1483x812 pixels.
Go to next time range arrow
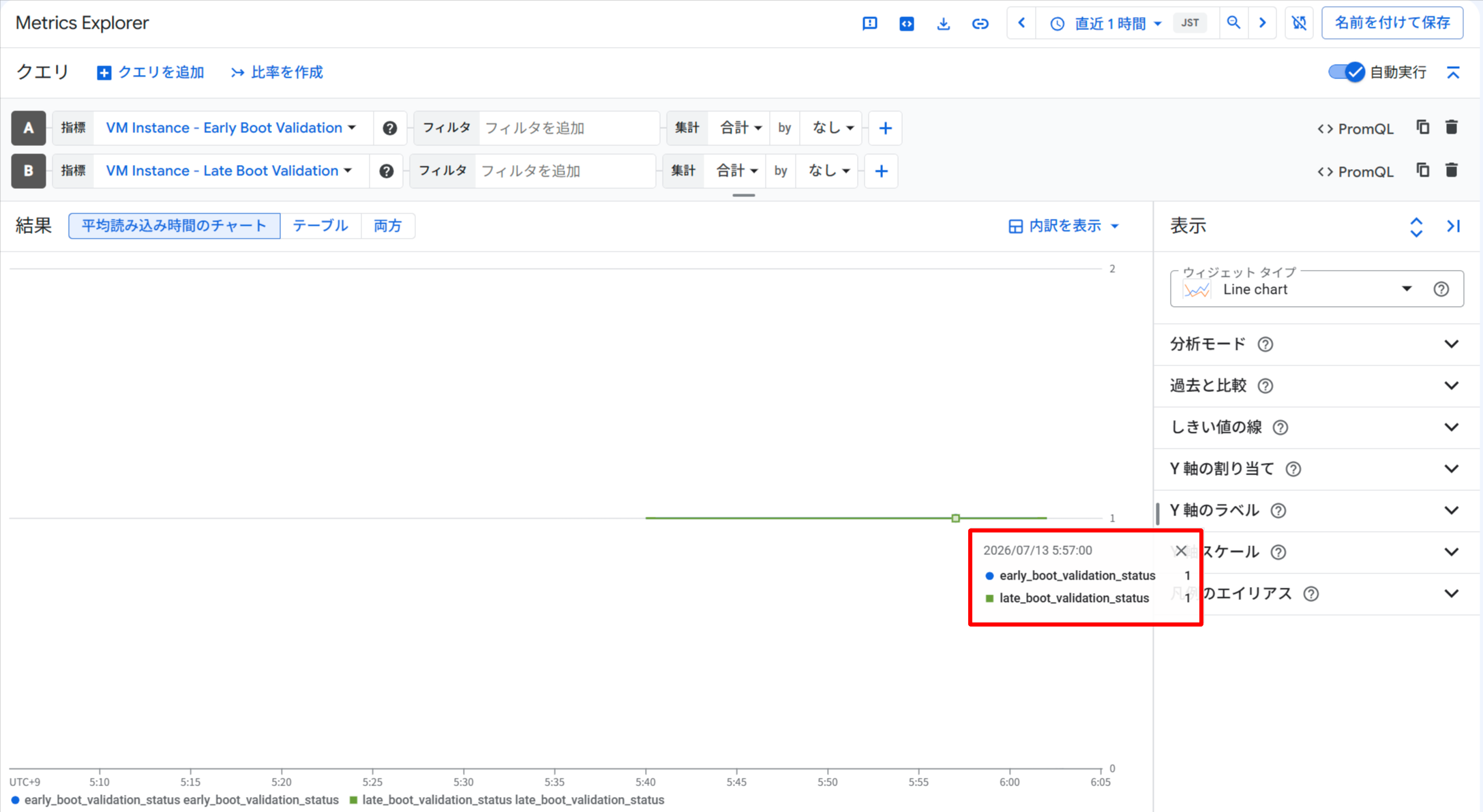[1262, 23]
